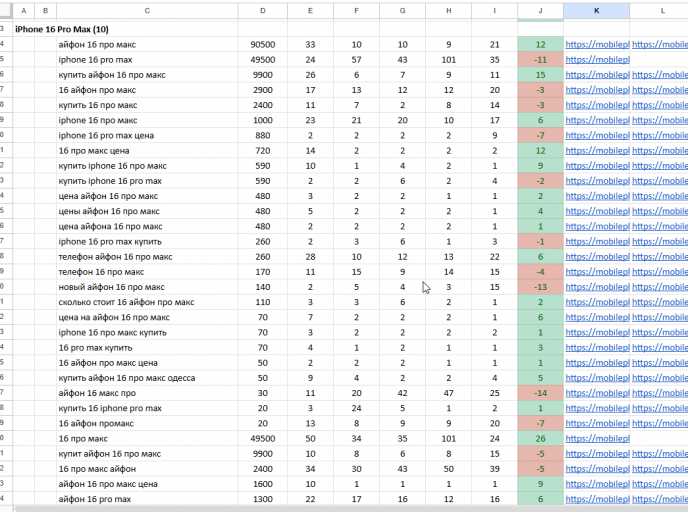
Task: Select column D header
Action: click(x=262, y=11)
